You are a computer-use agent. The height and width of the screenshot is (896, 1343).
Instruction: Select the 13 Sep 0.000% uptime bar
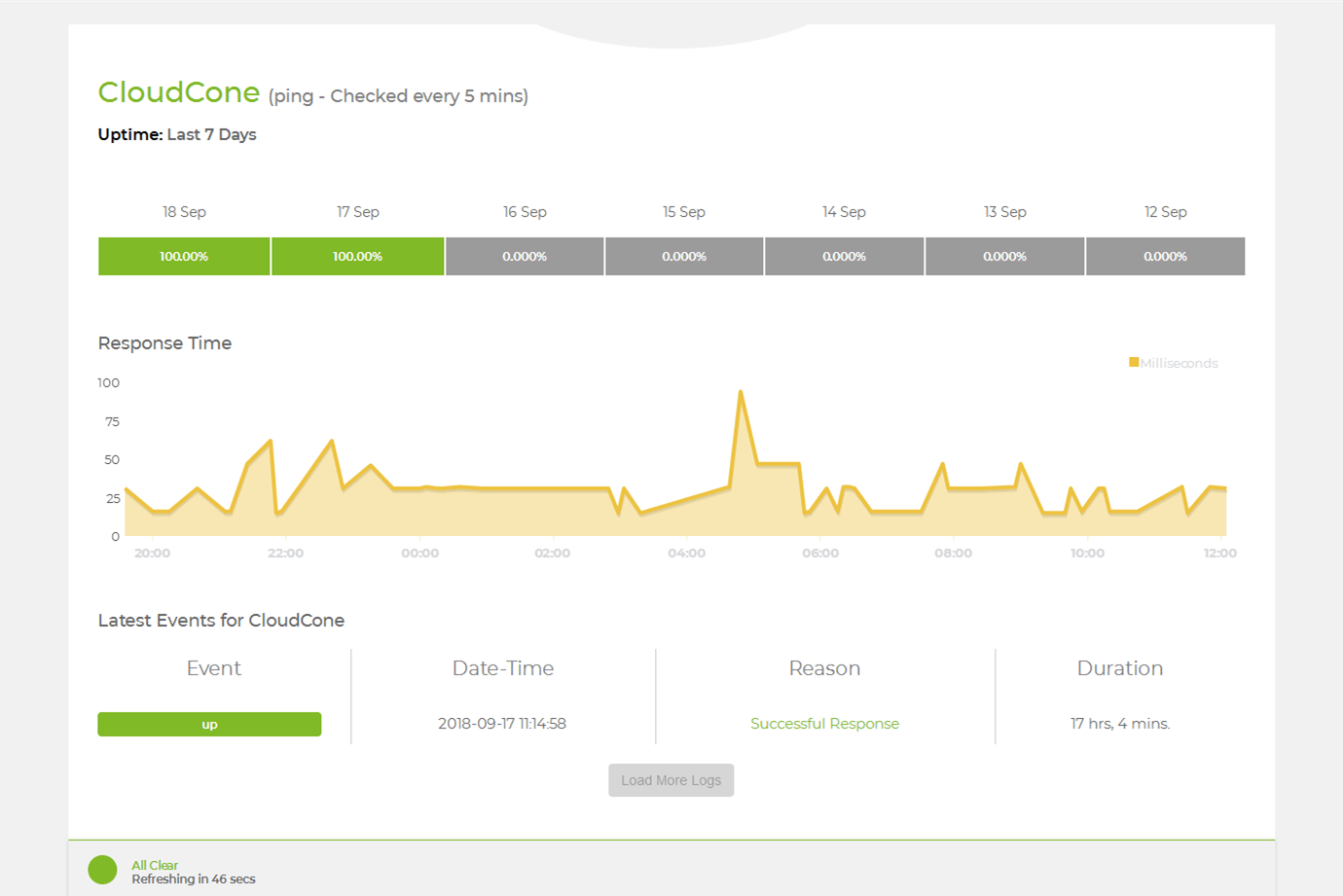click(x=1004, y=257)
